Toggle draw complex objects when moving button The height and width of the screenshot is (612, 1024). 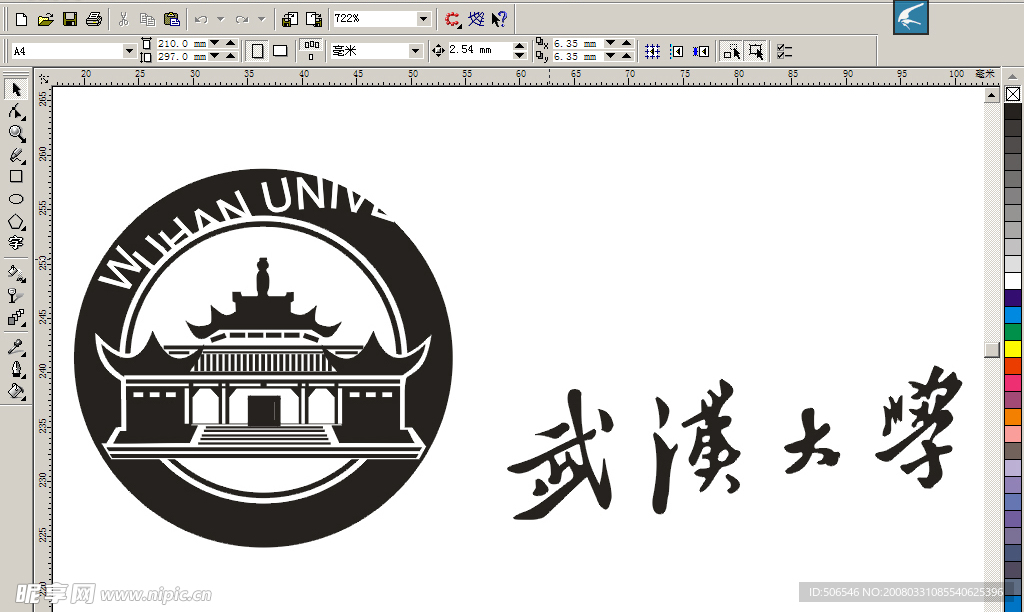click(731, 51)
